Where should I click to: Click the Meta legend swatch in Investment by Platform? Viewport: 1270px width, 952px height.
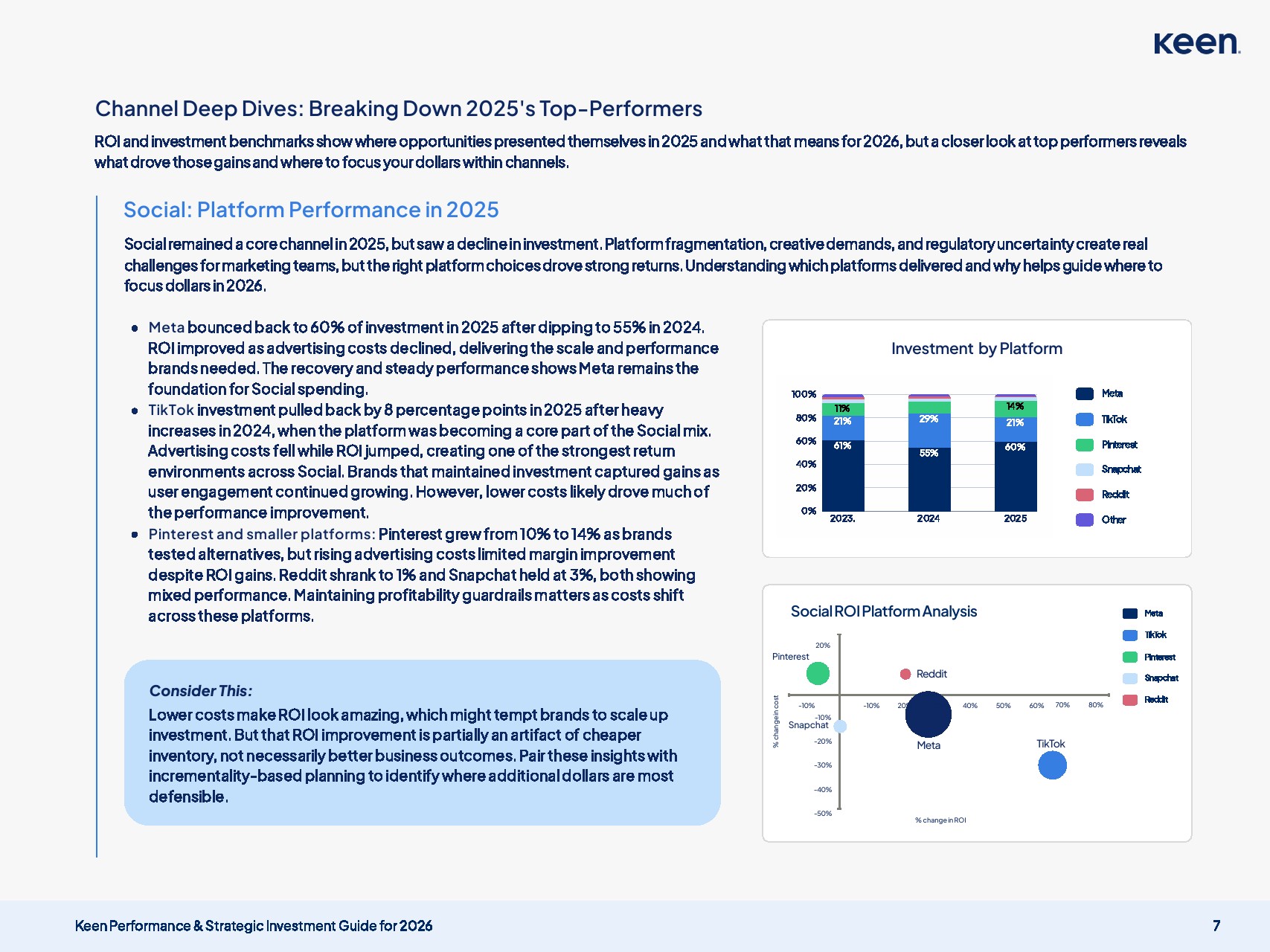pos(1085,393)
